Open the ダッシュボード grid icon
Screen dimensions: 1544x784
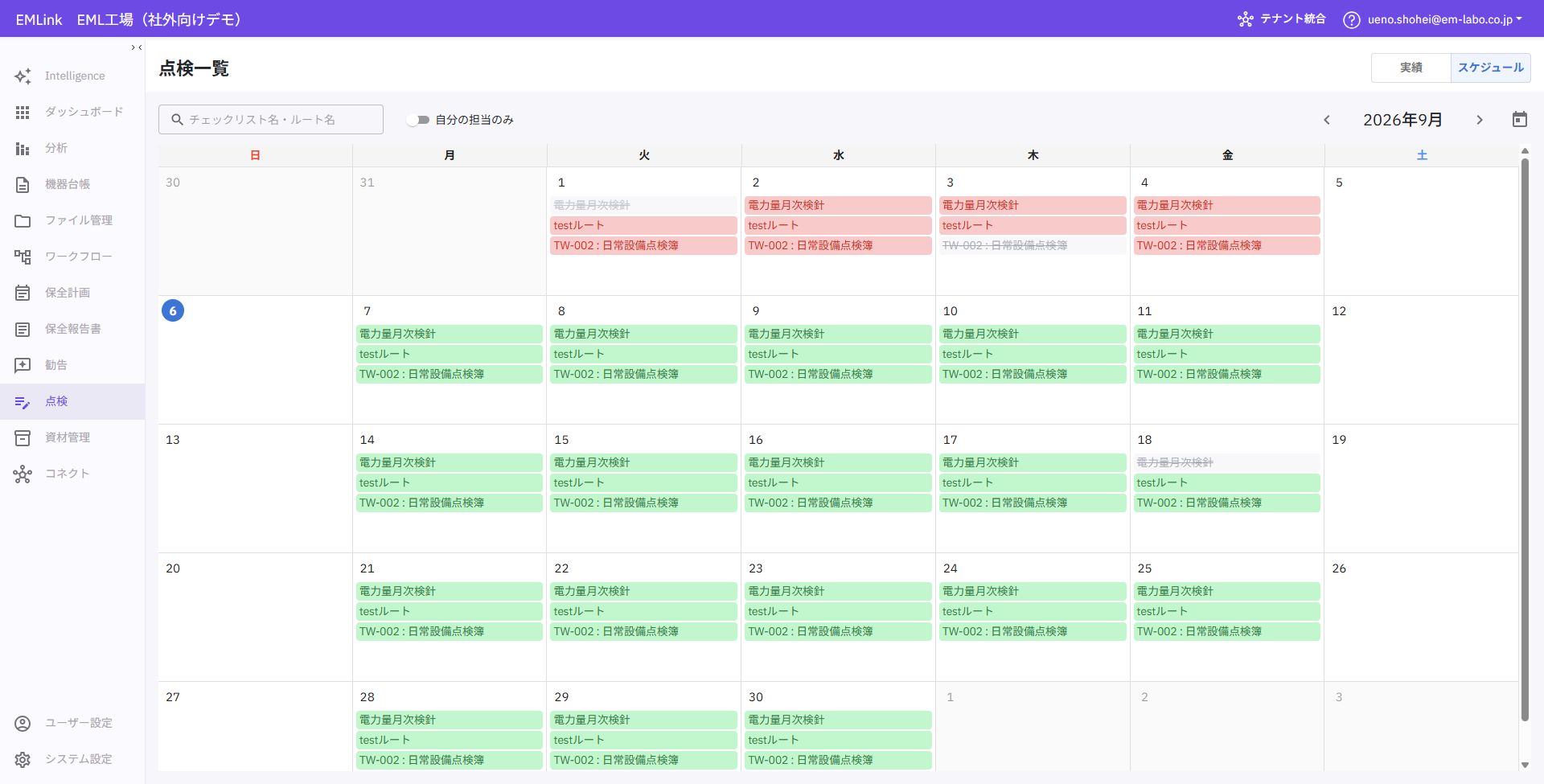point(23,112)
